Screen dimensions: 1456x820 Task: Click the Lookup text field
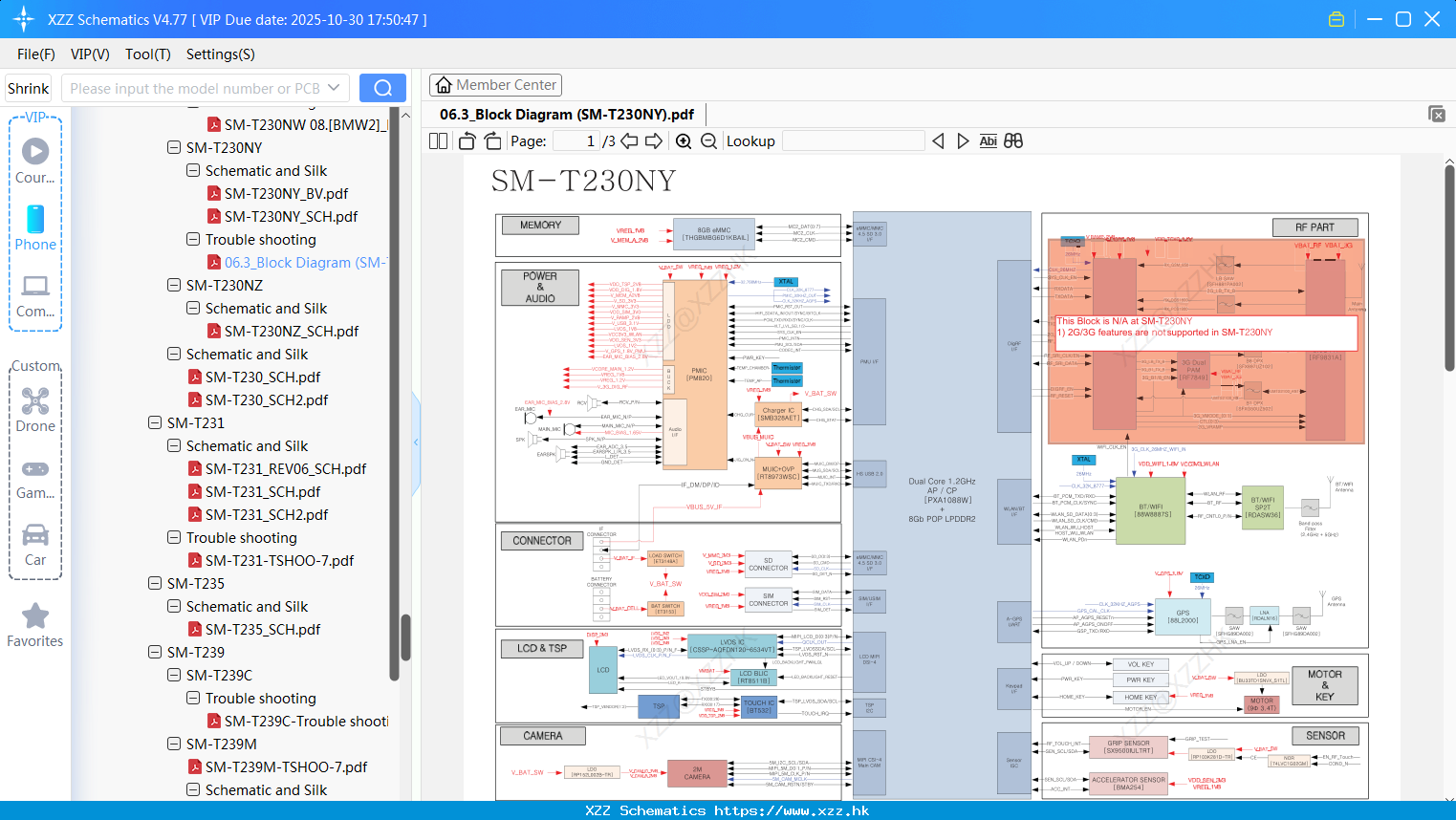[x=853, y=141]
